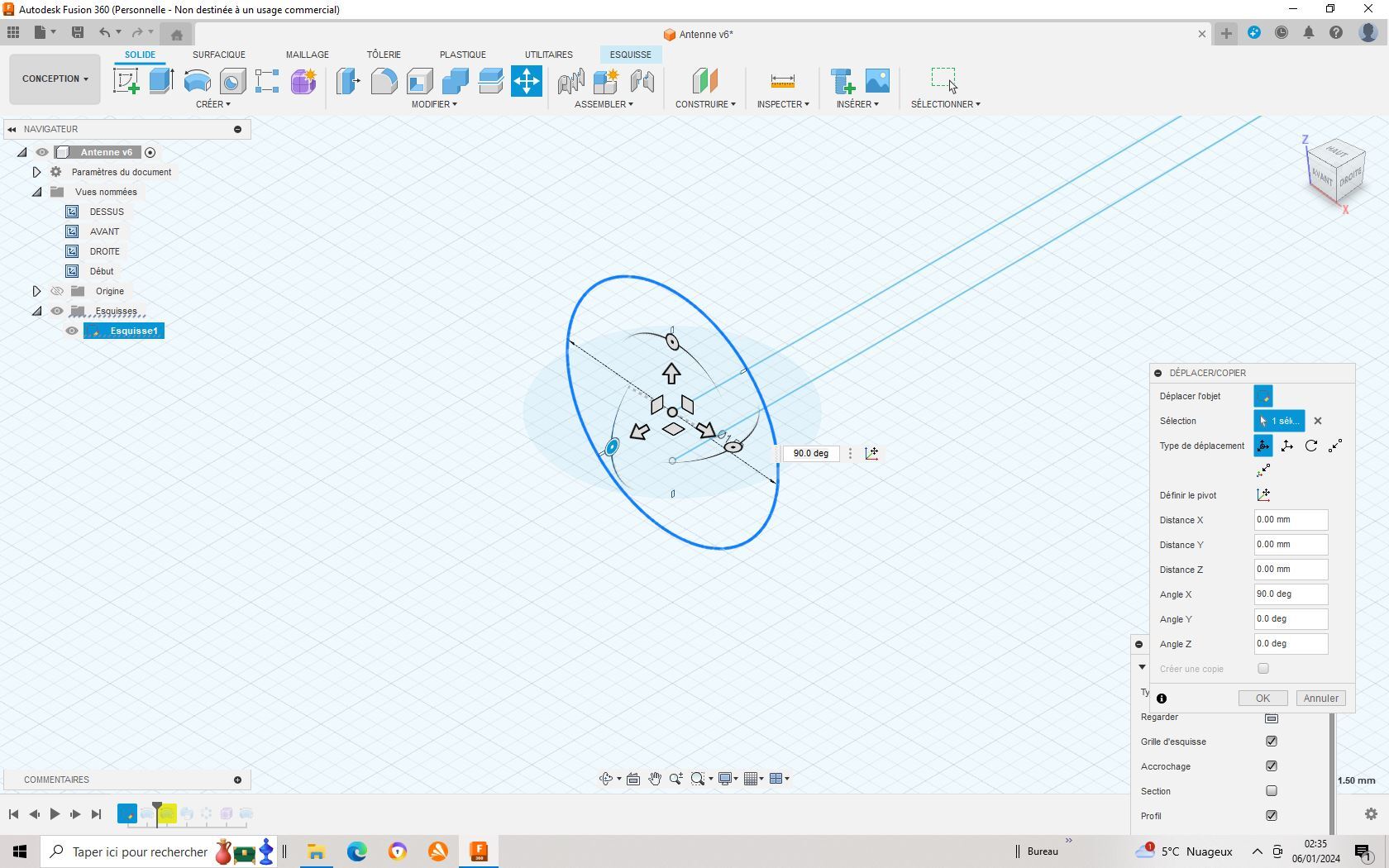Disable the Accrochage checkbox
The image size is (1389, 868).
[1272, 766]
